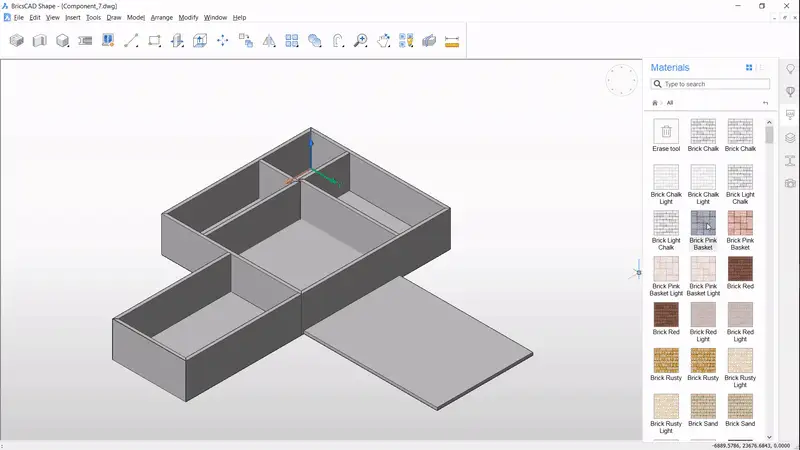
Task: Click the BricsCAD document icon beside File
Action: coord(7,17)
